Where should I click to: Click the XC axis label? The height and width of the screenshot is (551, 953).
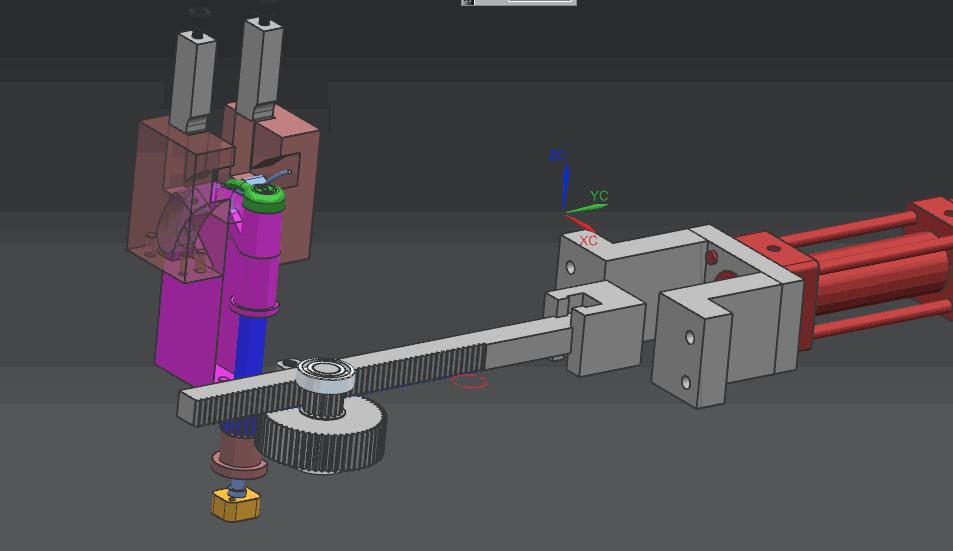(588, 241)
